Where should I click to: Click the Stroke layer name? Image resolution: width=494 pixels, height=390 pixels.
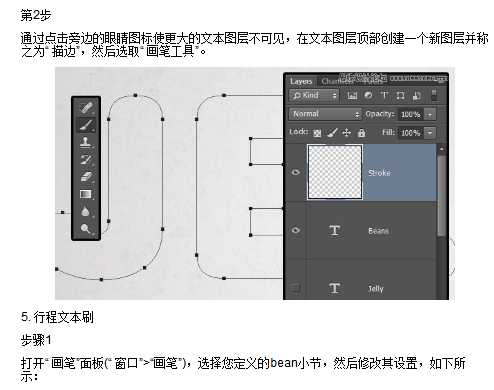pos(379,173)
